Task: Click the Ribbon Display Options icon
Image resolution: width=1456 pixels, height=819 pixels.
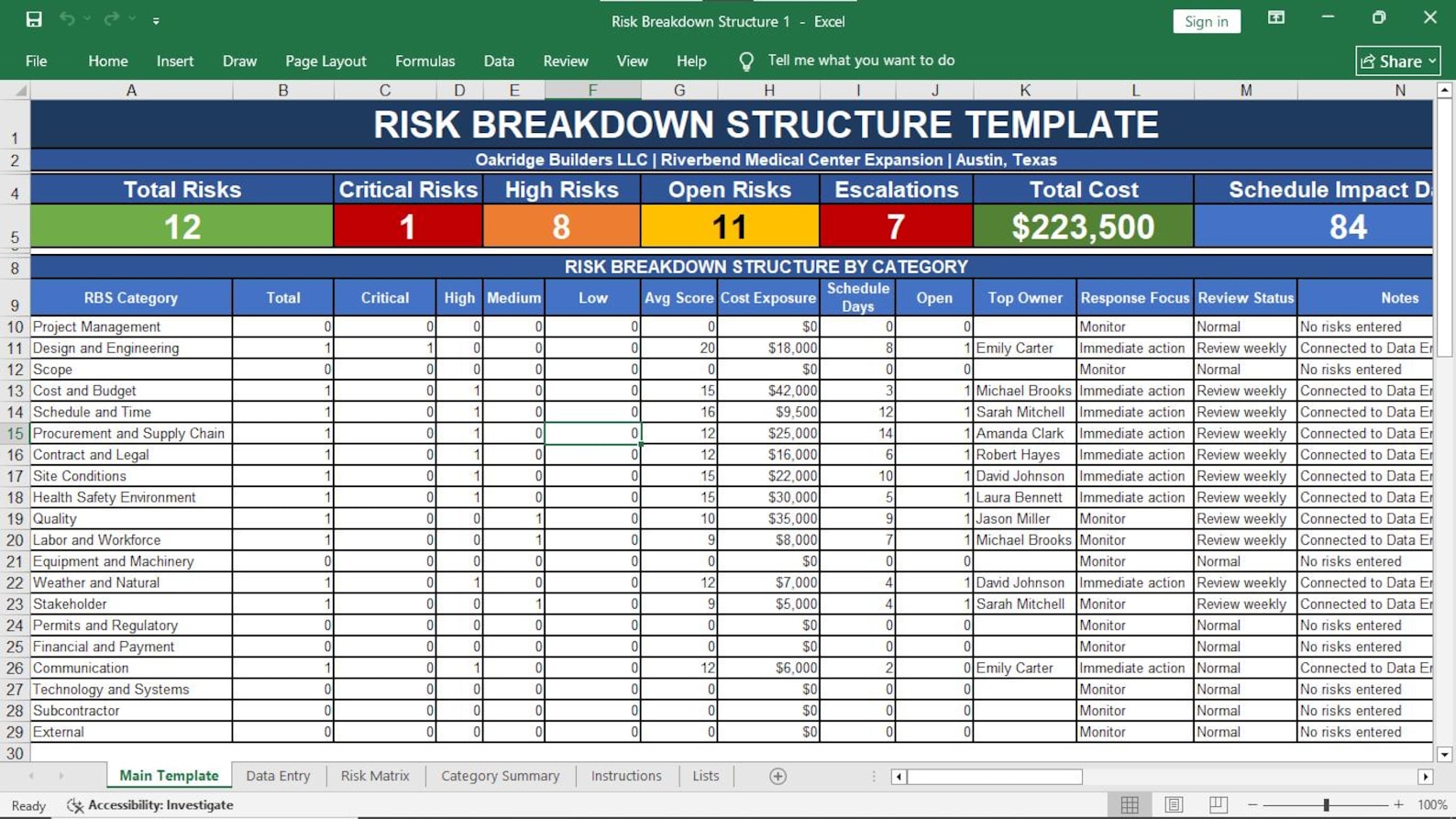Action: [1276, 18]
